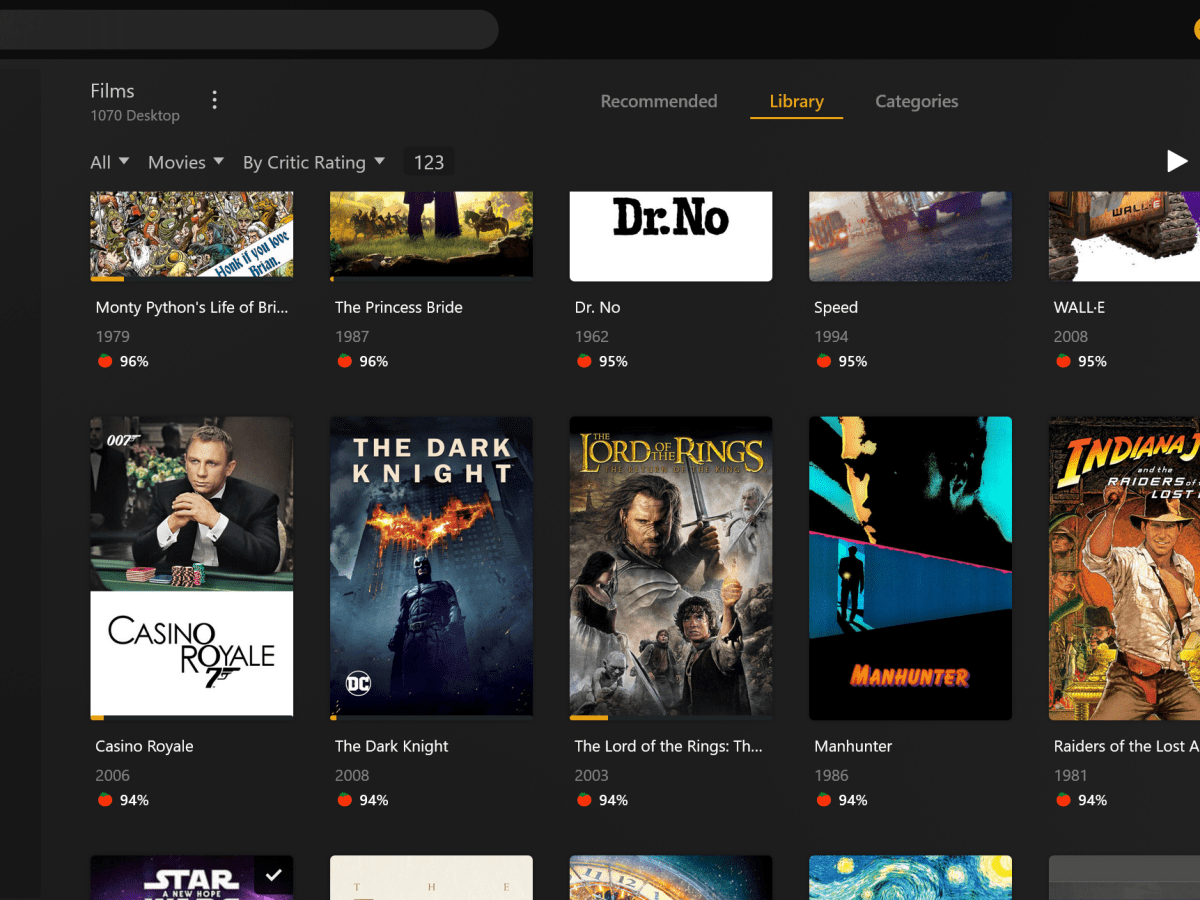Image resolution: width=1200 pixels, height=900 pixels.
Task: Click the Rotten Tomatoes icon for The Princess Bride
Action: (344, 361)
